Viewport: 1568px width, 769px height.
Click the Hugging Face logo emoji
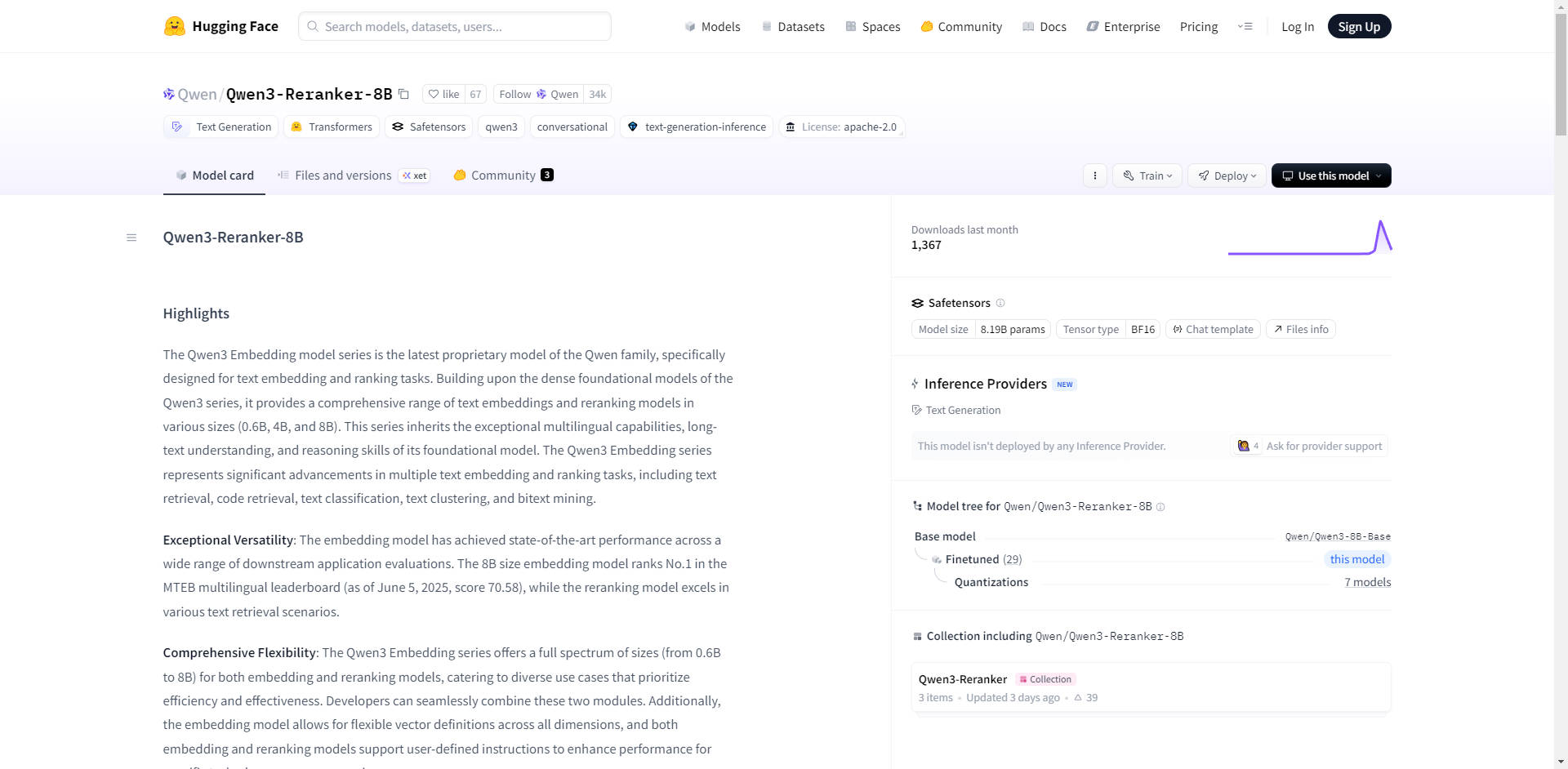coord(174,26)
